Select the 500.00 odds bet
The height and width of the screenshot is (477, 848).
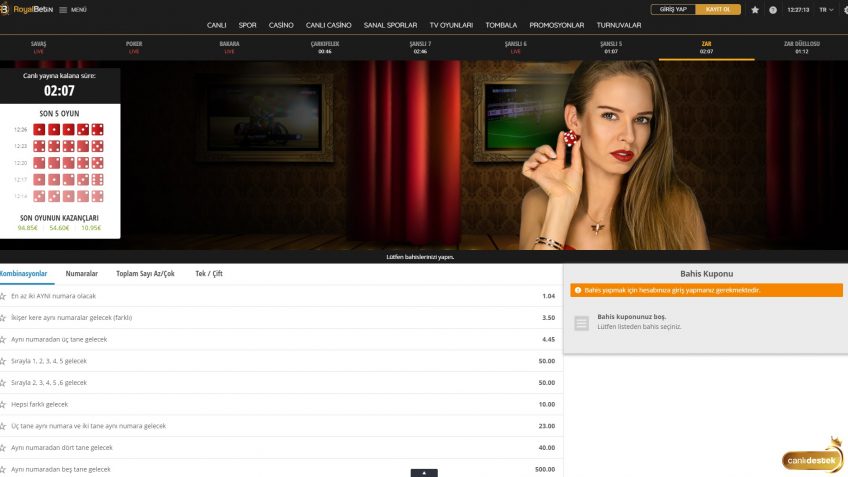[x=545, y=469]
